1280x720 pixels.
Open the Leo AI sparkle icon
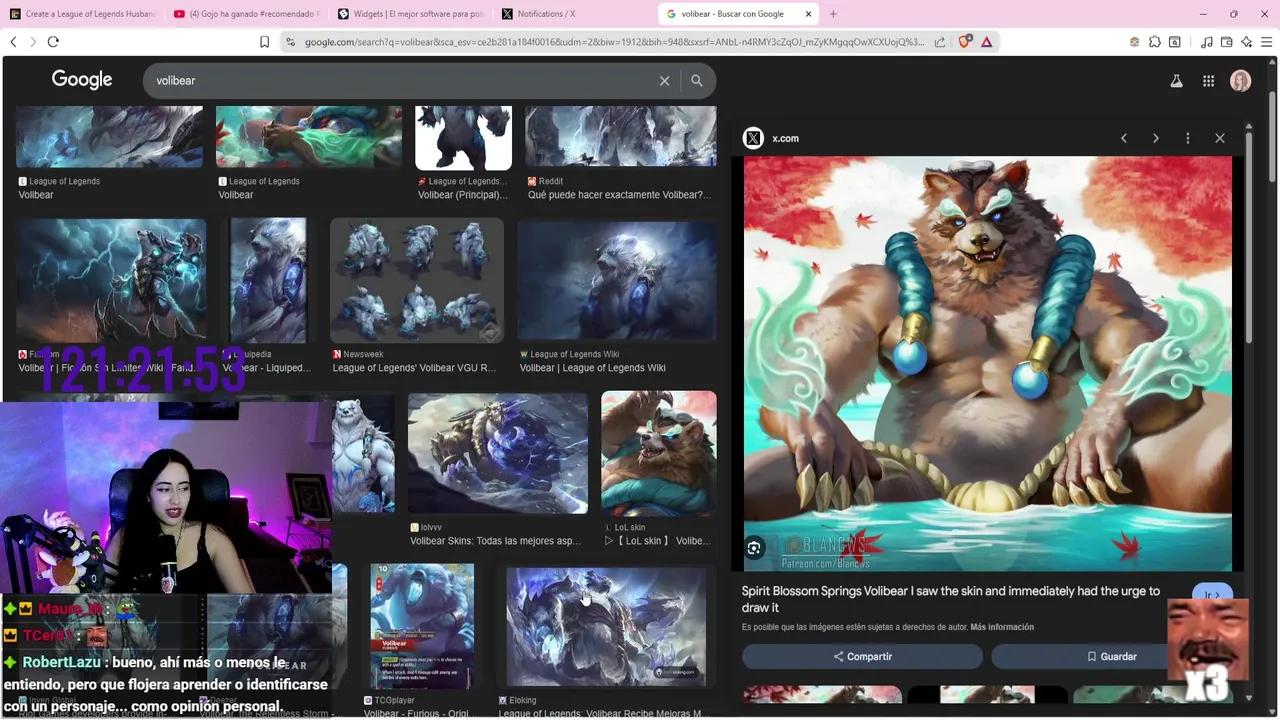(1246, 42)
